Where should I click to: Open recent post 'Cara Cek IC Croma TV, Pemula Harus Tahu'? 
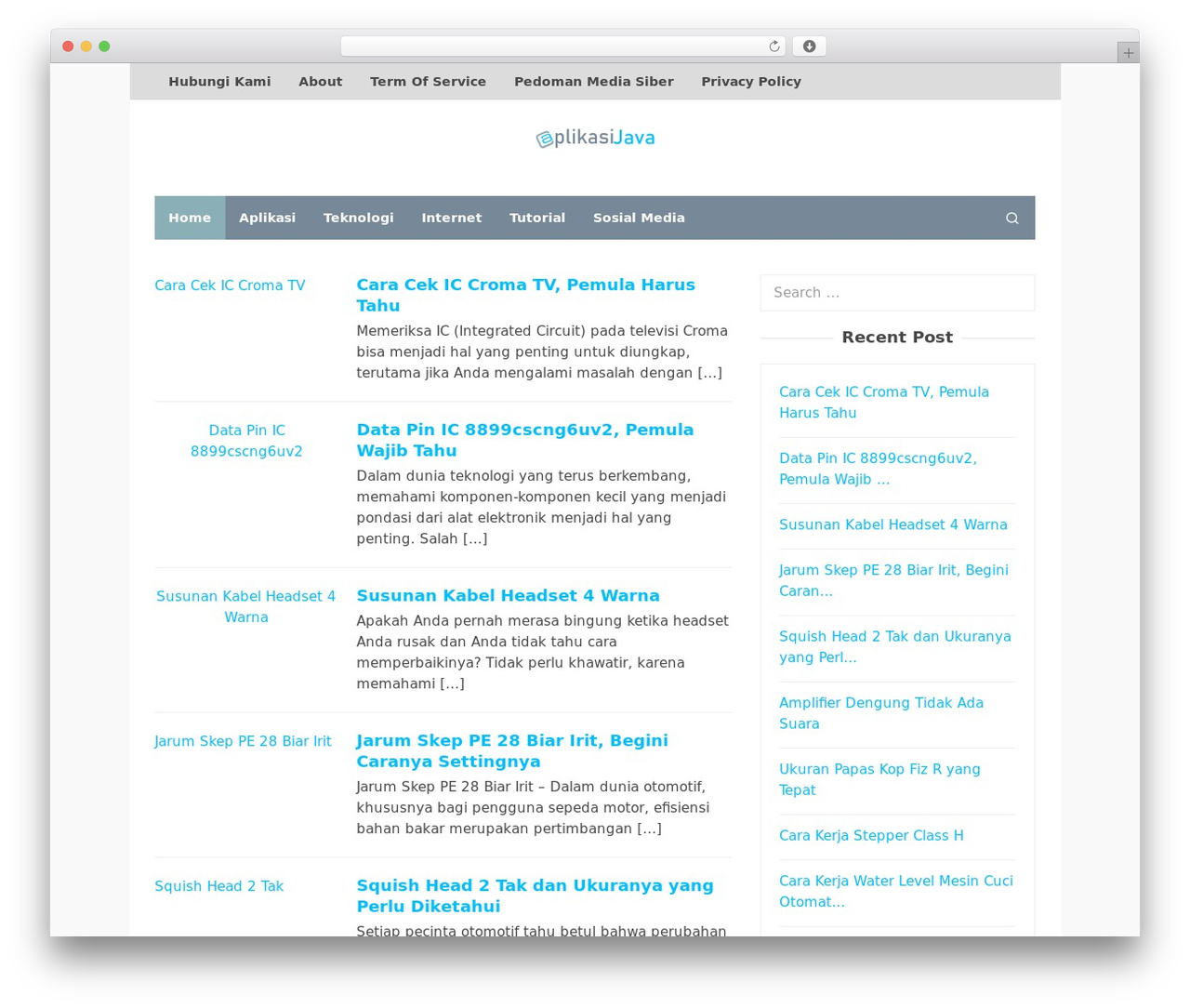pyautogui.click(x=884, y=403)
